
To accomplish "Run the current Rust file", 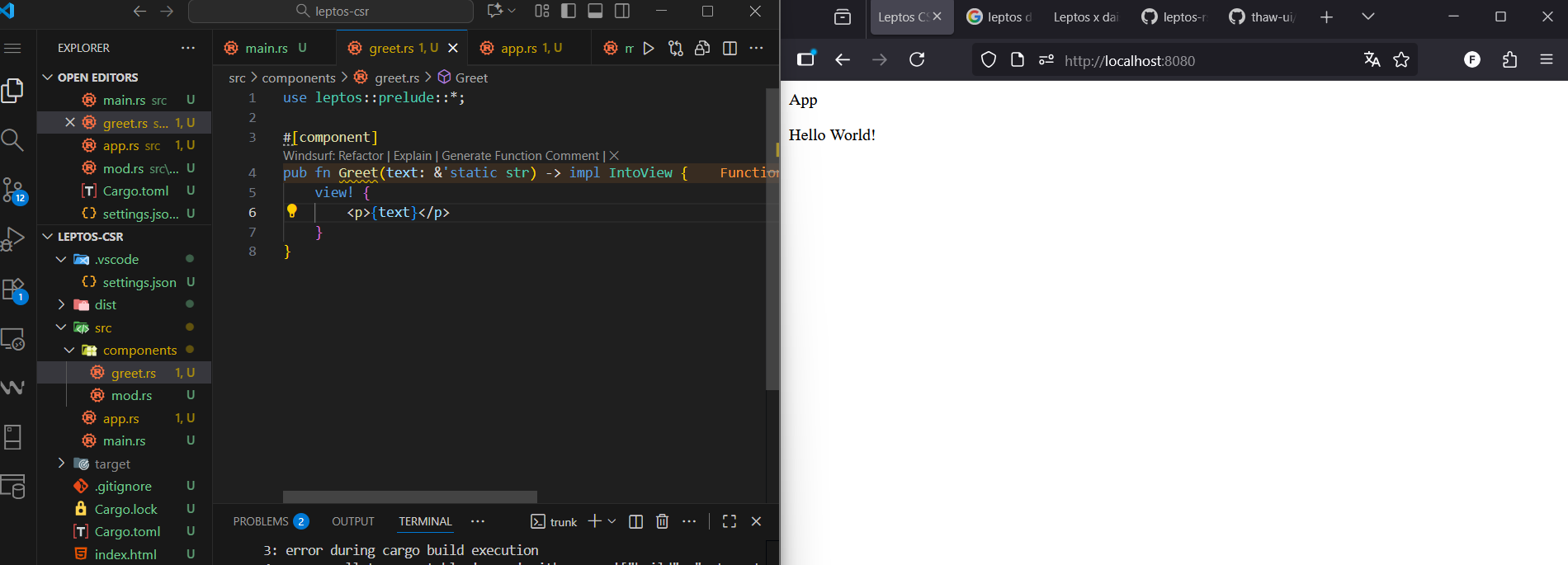I will coord(649,48).
